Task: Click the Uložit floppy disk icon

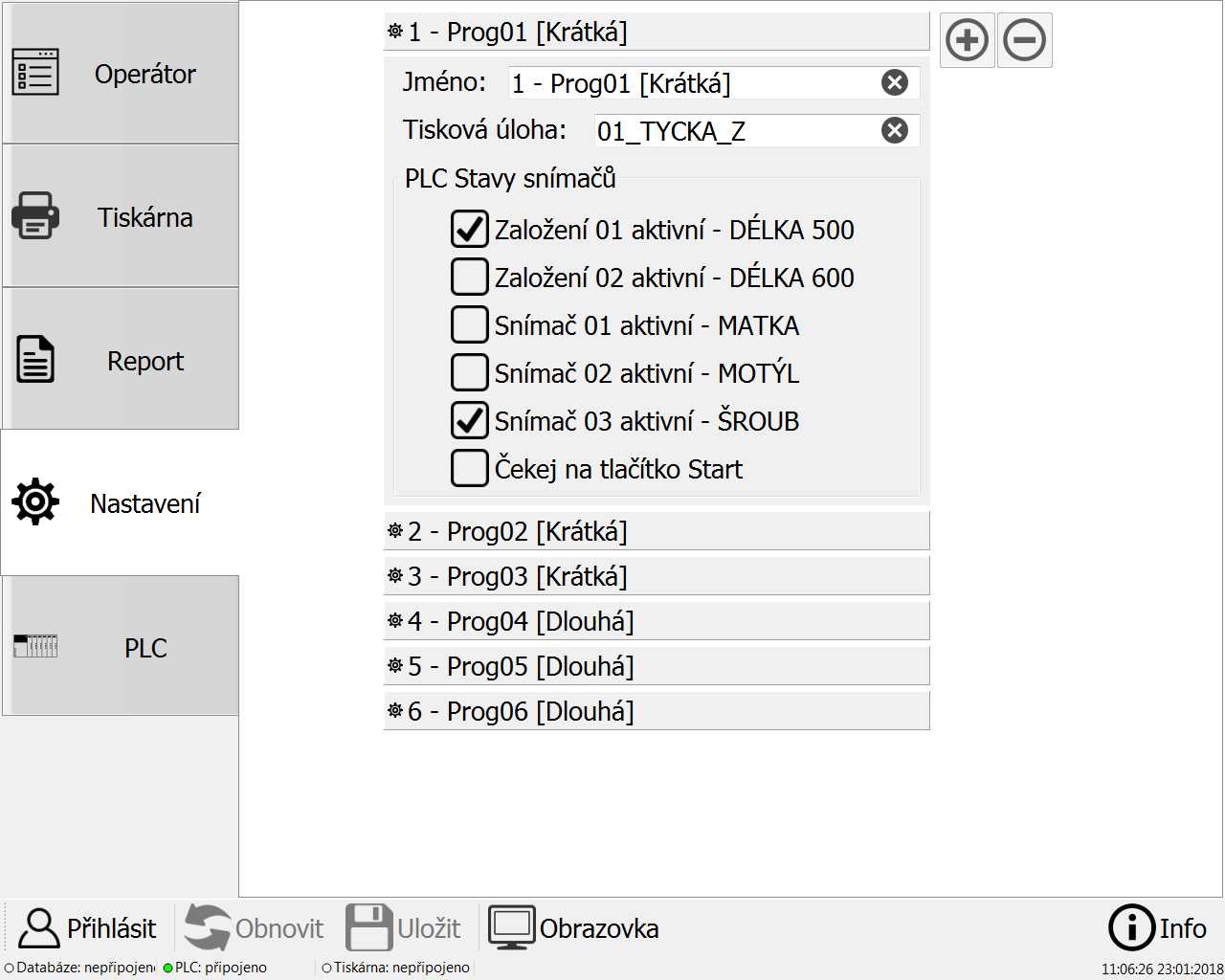Action: (369, 928)
